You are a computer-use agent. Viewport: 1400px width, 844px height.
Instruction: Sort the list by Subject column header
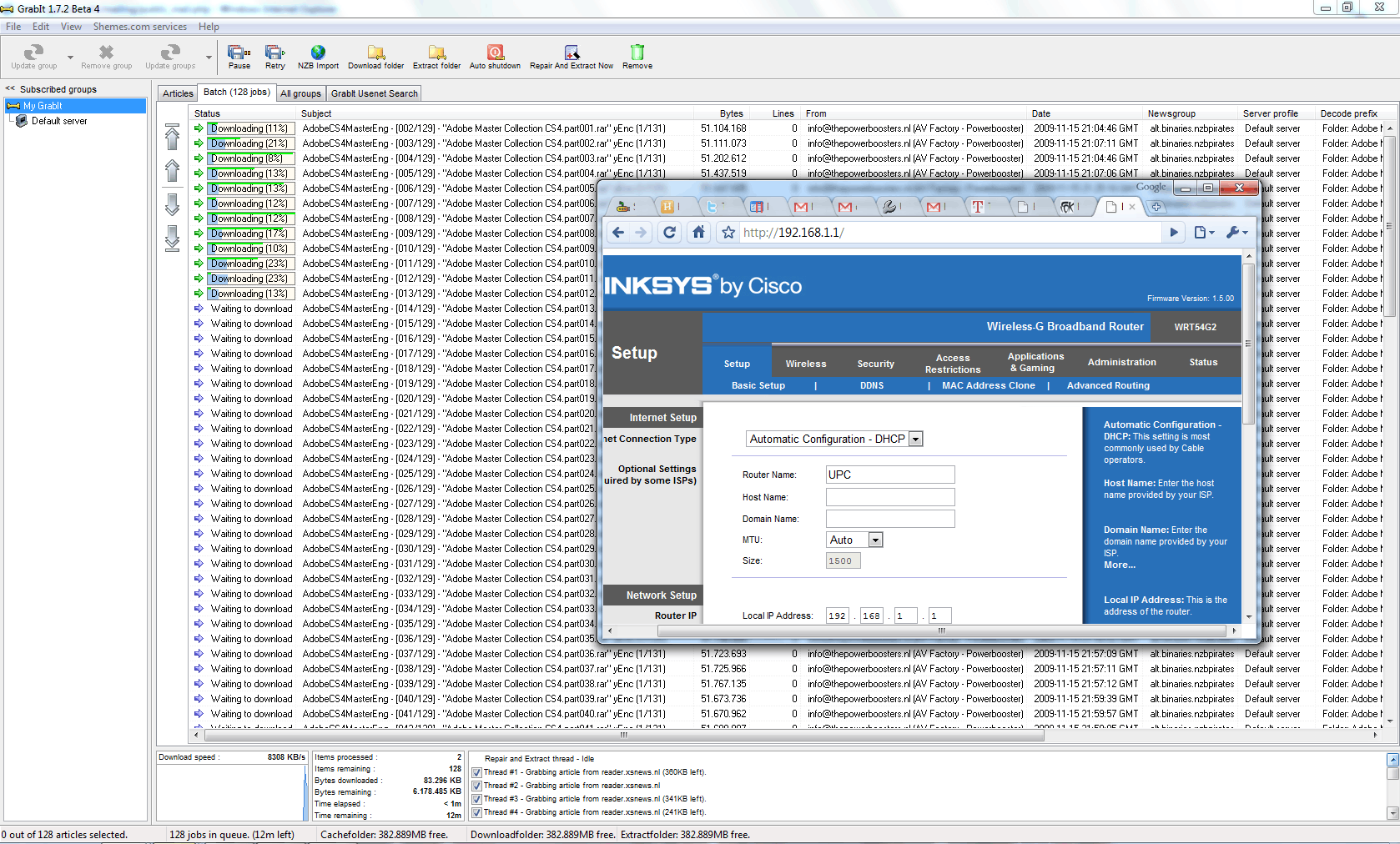(496, 113)
